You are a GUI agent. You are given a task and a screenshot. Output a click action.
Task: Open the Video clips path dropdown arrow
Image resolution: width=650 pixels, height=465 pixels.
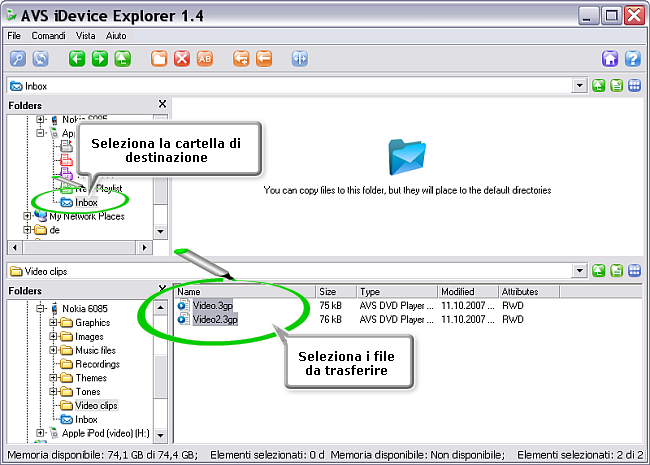580,271
